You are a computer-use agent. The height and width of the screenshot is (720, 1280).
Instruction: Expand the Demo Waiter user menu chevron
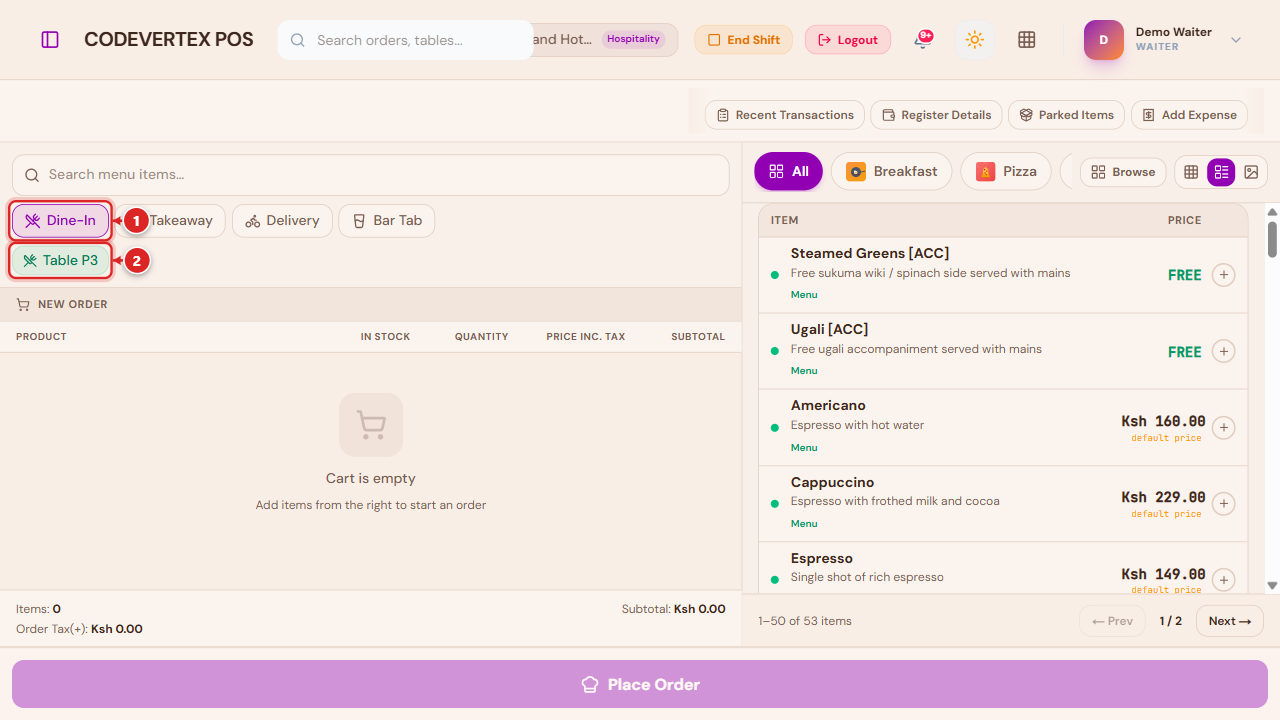1236,40
